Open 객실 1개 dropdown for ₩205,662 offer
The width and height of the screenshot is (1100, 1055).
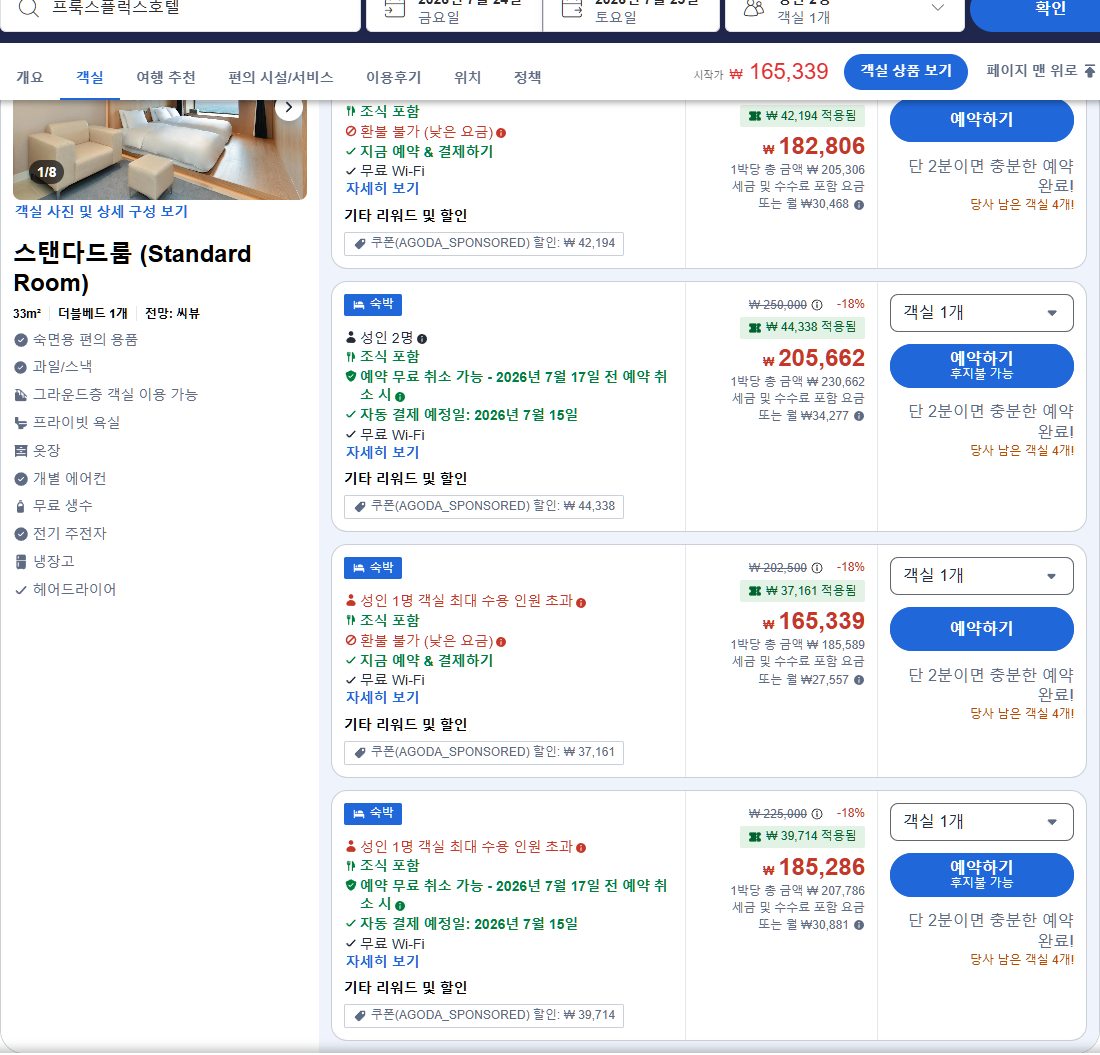(981, 313)
